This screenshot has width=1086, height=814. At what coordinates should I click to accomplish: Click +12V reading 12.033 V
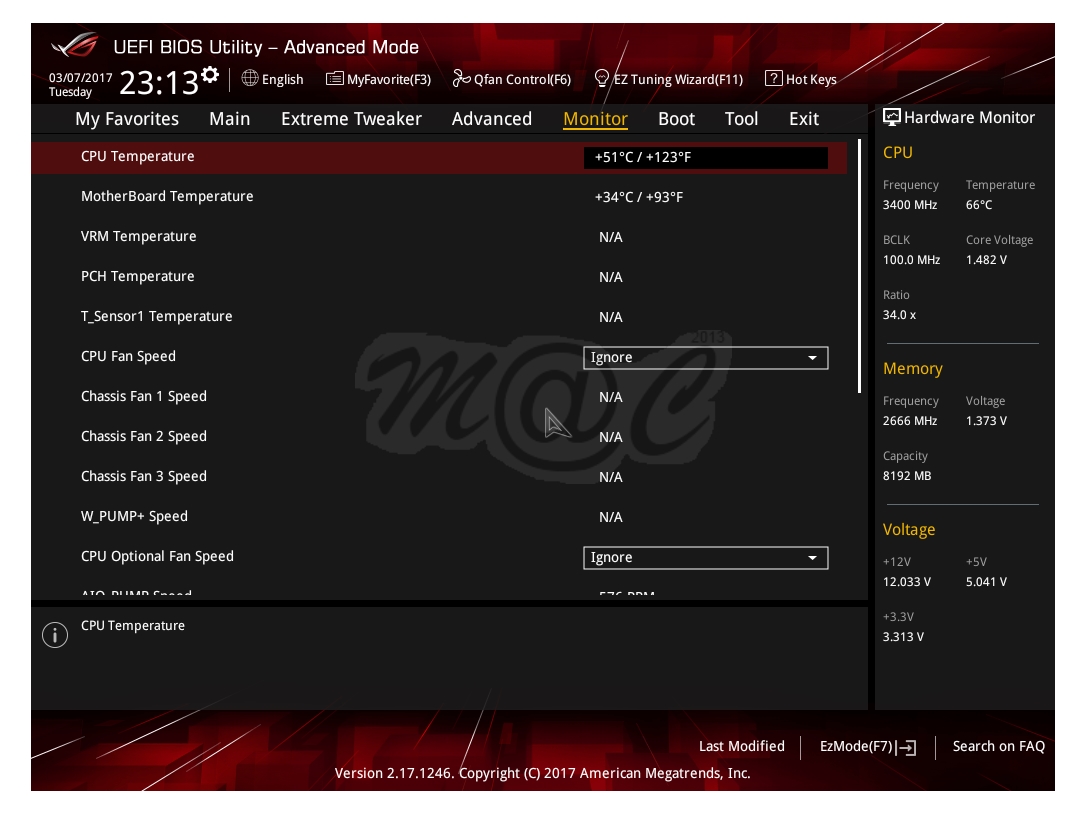[x=907, y=582]
